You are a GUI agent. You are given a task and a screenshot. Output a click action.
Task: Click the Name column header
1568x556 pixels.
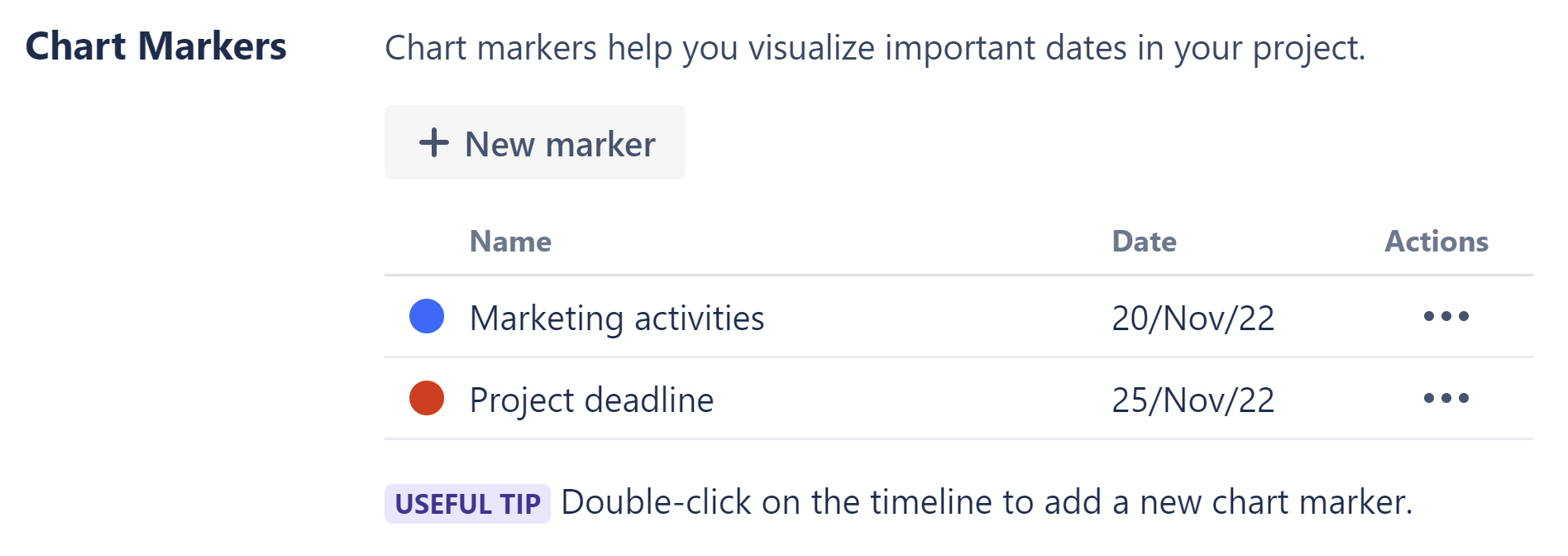pyautogui.click(x=510, y=242)
